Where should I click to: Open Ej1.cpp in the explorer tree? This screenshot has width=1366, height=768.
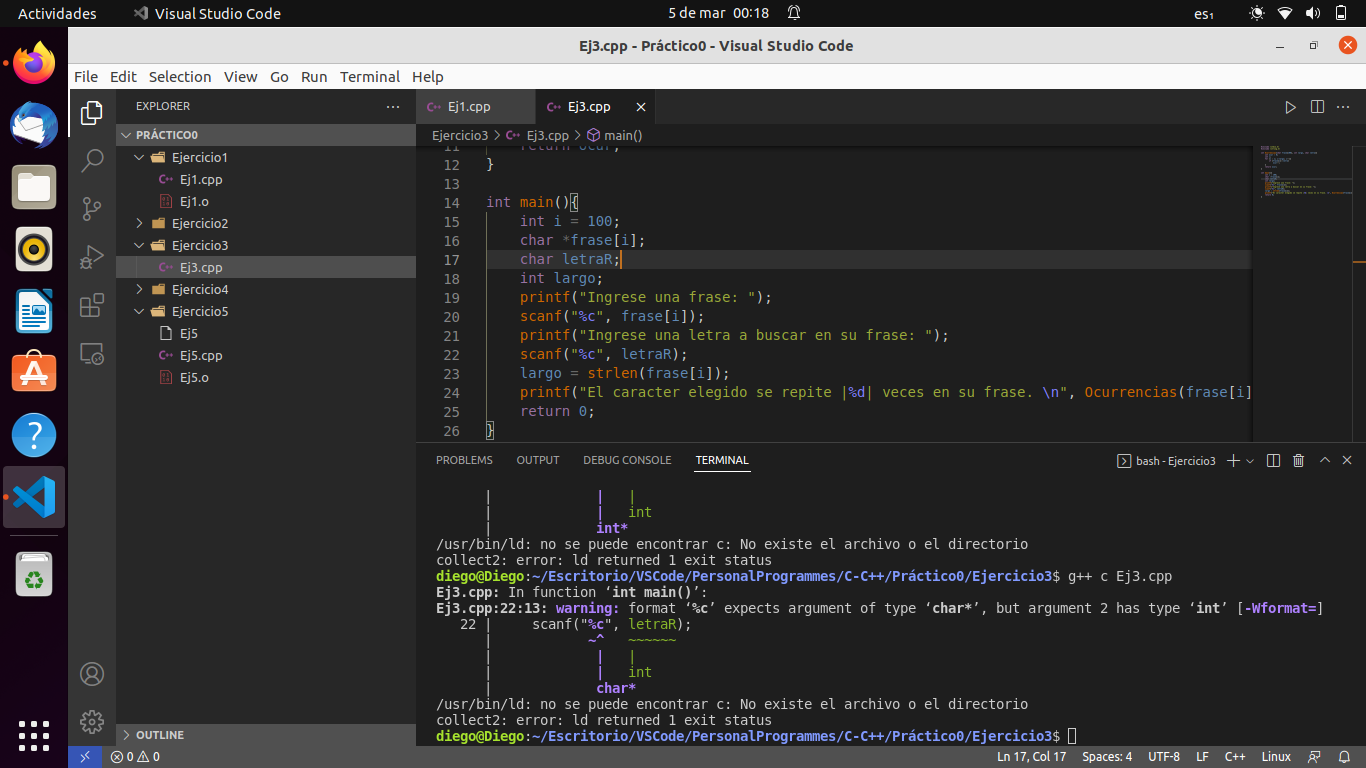(266, 179)
